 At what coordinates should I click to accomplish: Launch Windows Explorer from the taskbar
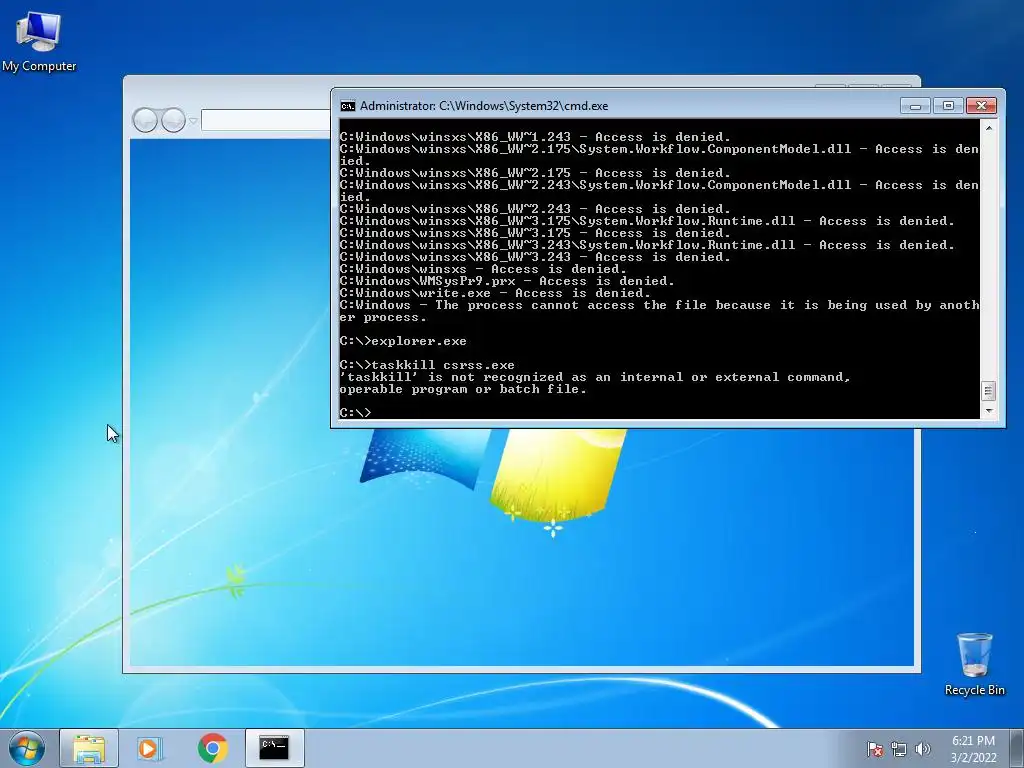click(x=89, y=748)
